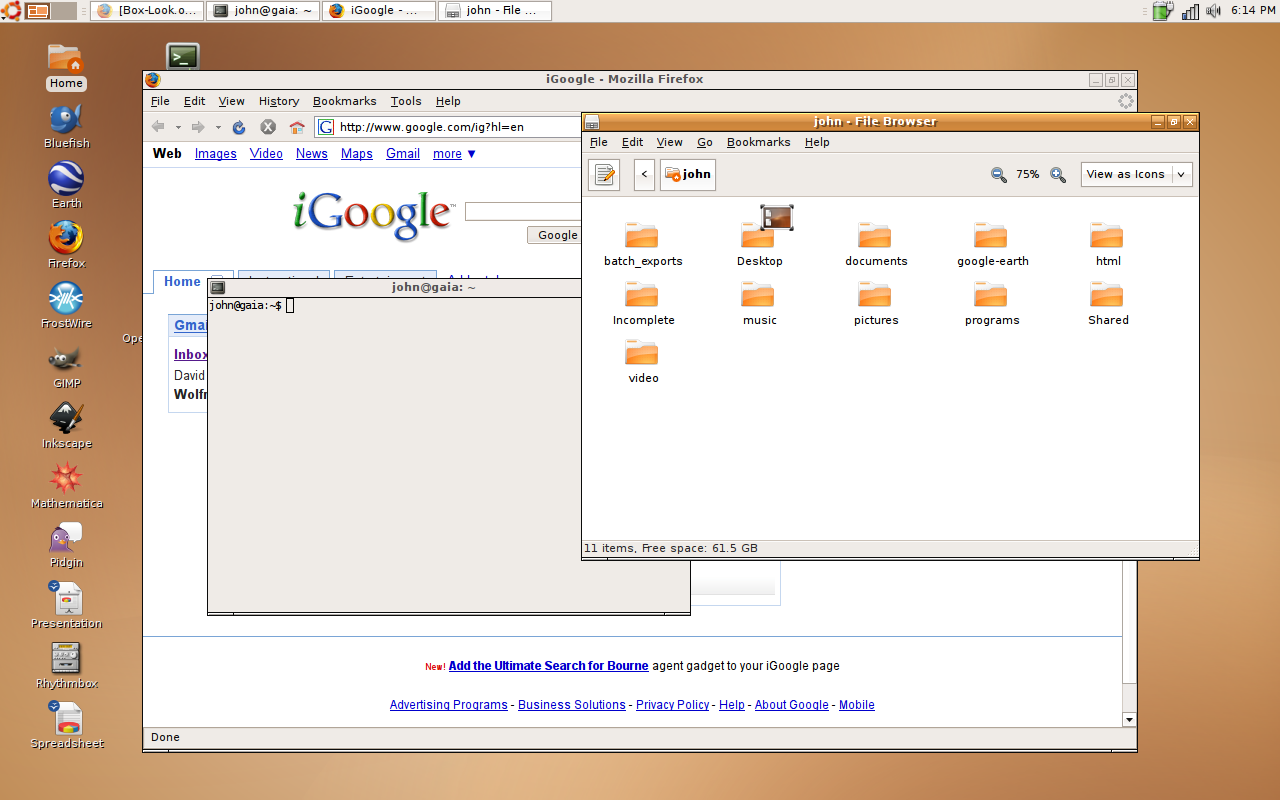Open History menu in Firefox
The width and height of the screenshot is (1280, 800).
coord(279,101)
